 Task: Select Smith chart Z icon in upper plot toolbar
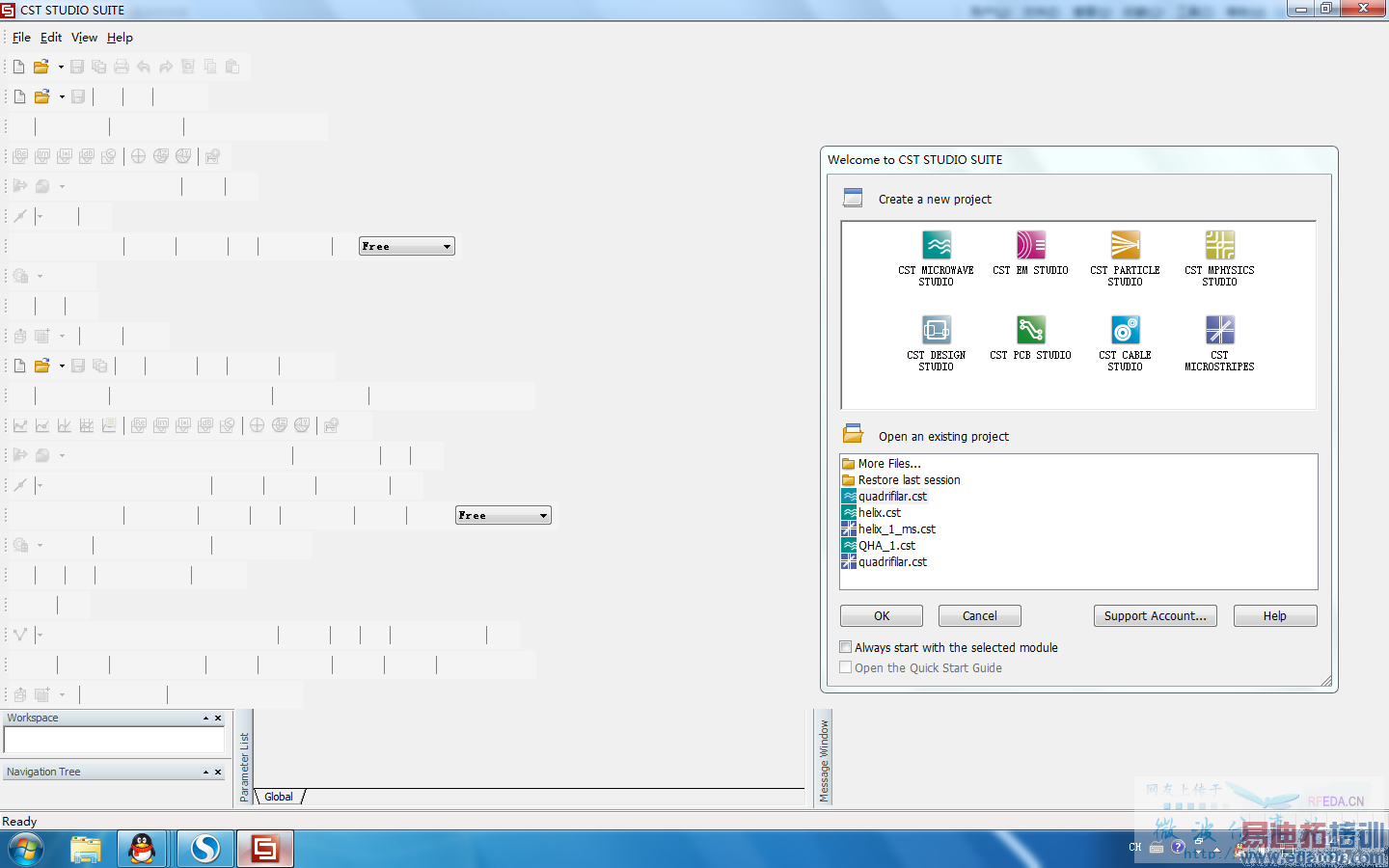[x=161, y=156]
